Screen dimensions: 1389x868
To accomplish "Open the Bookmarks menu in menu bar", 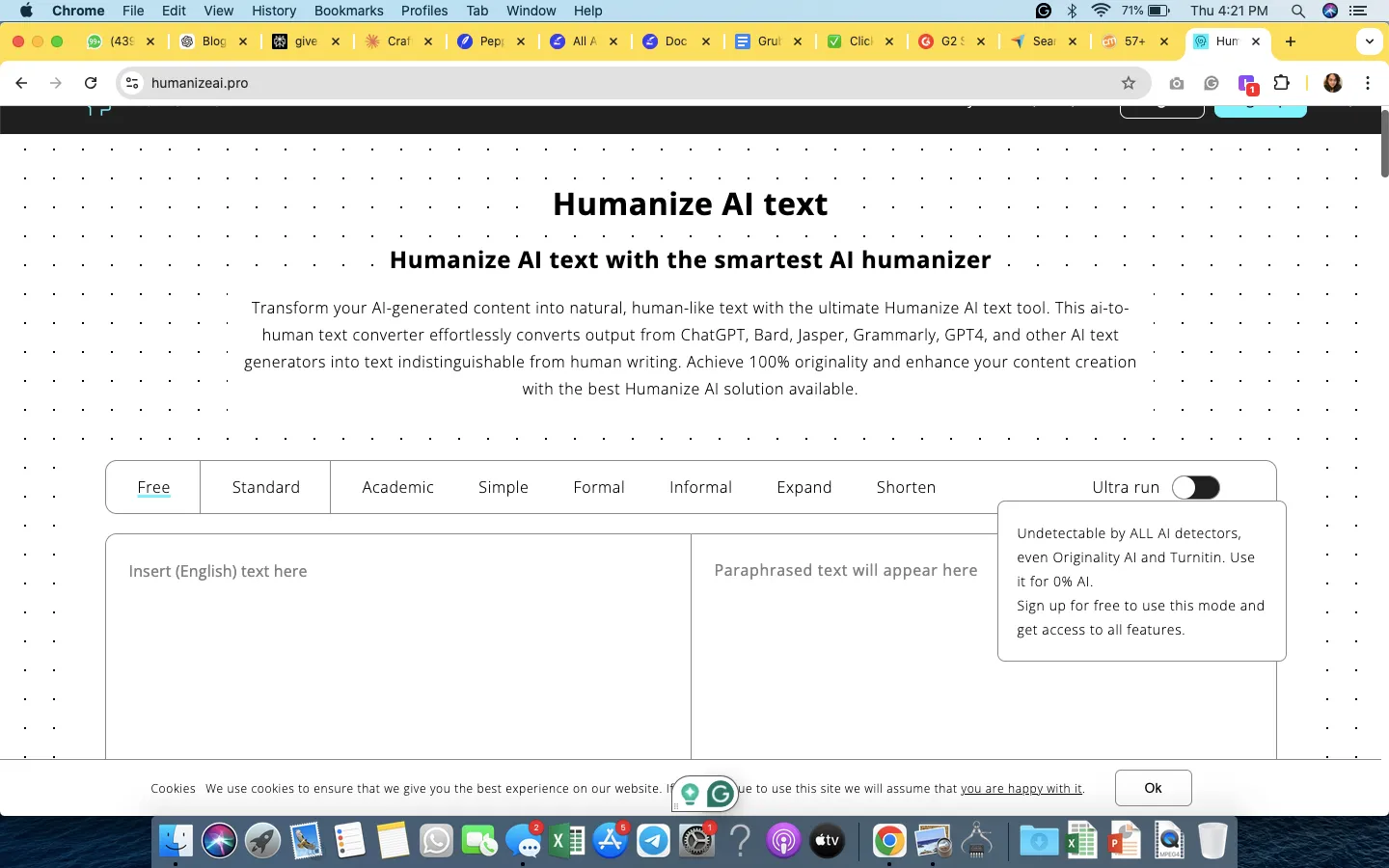I will click(348, 11).
